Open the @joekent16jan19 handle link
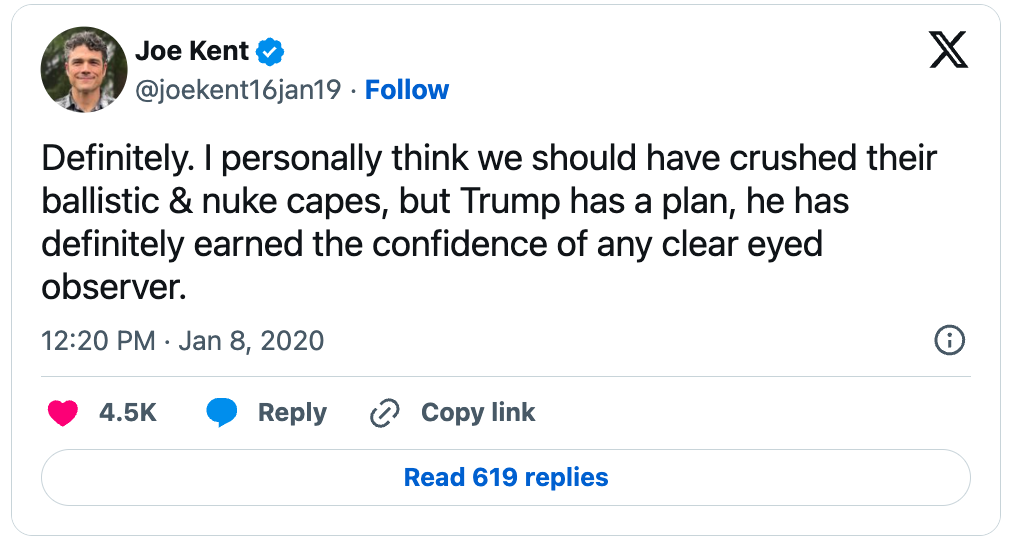 (239, 90)
